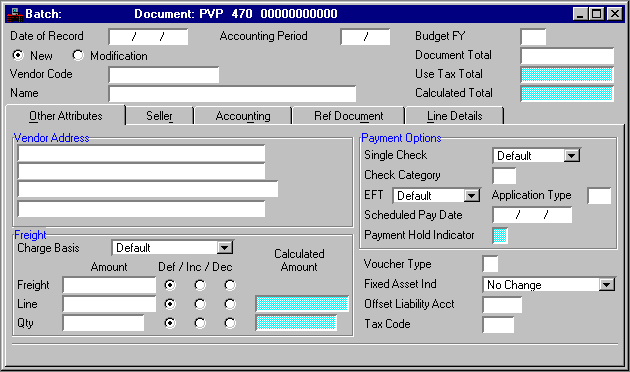This screenshot has height=372, width=630.
Task: Click the Use Tax Total field
Action: [567, 75]
